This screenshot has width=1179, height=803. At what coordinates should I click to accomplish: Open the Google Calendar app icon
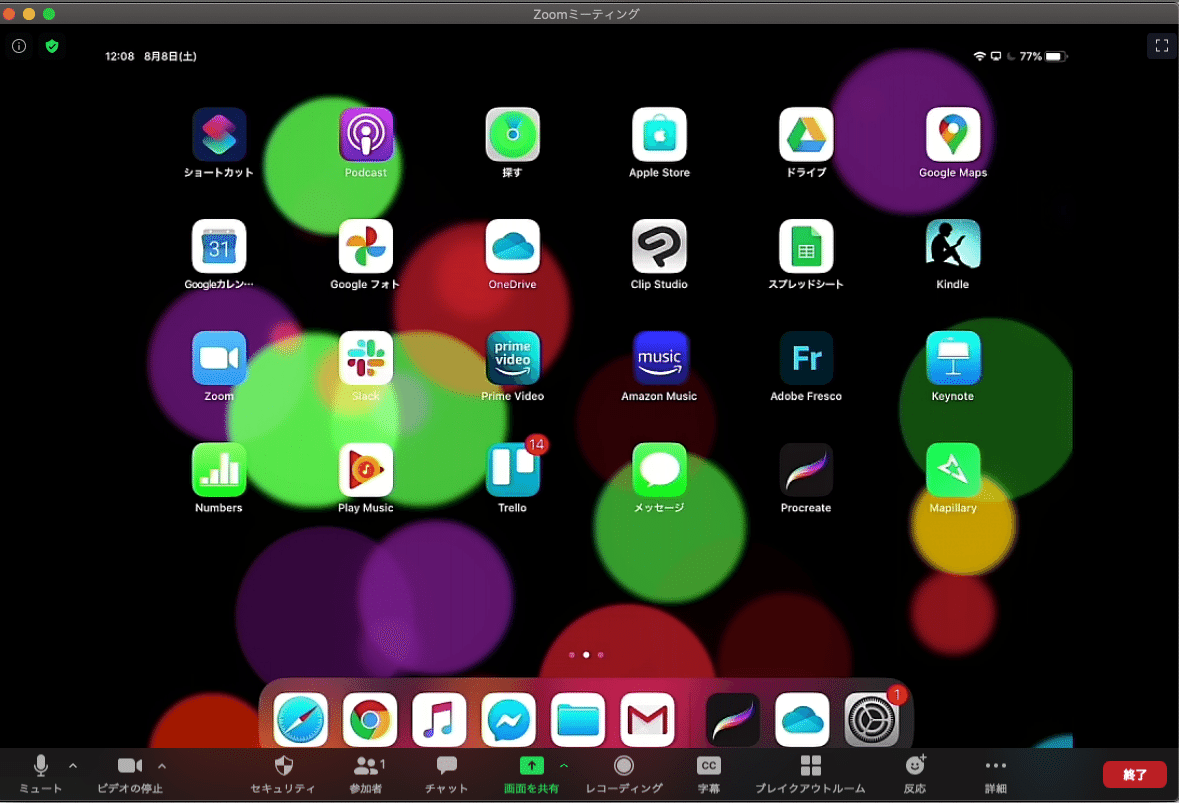click(x=219, y=247)
